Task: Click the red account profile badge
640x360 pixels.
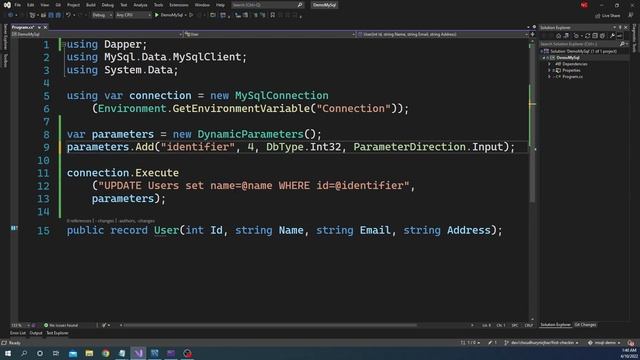Action: click(584, 5)
